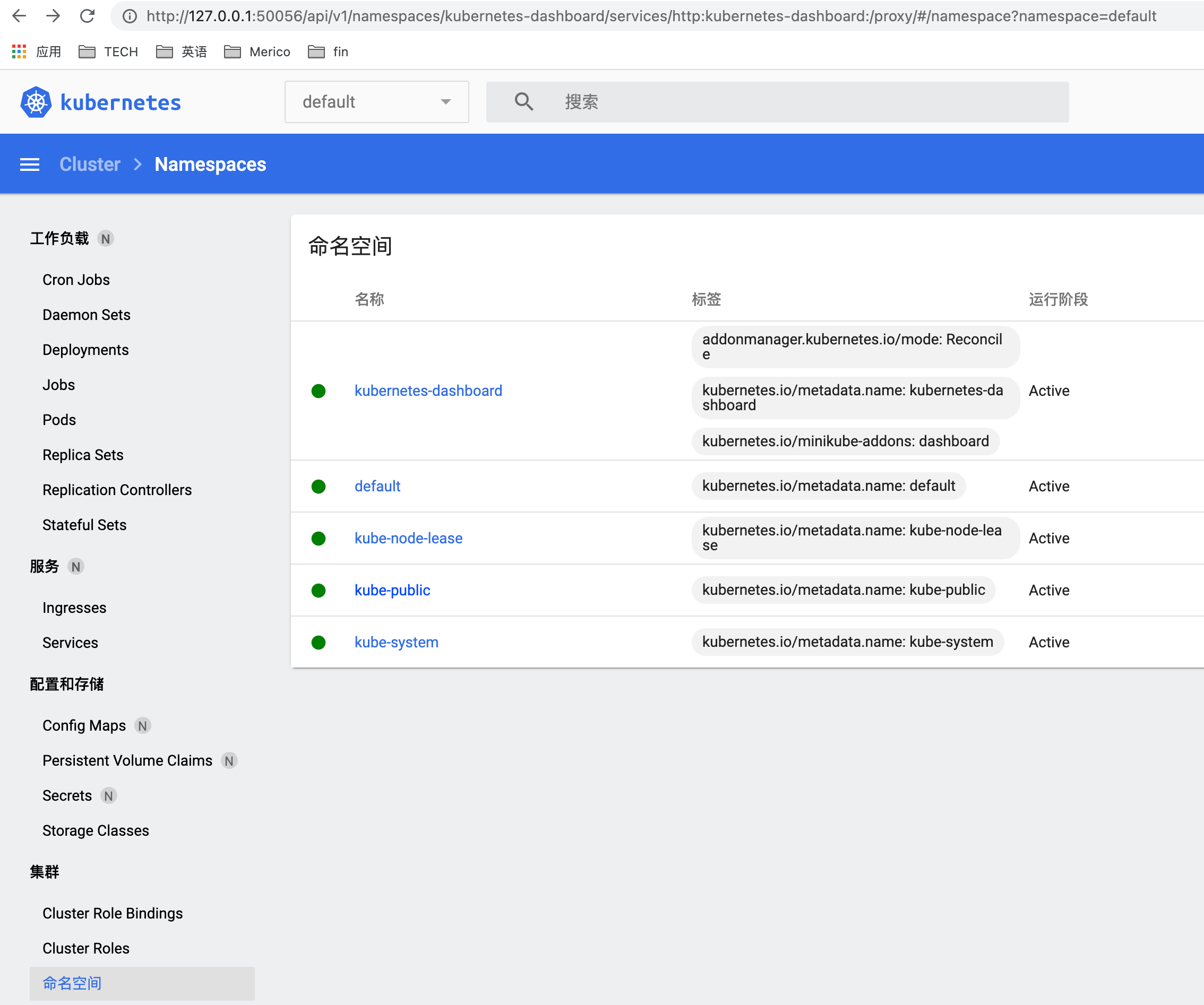1204x1005 pixels.
Task: Go back using the browser arrow
Action: click(x=19, y=16)
